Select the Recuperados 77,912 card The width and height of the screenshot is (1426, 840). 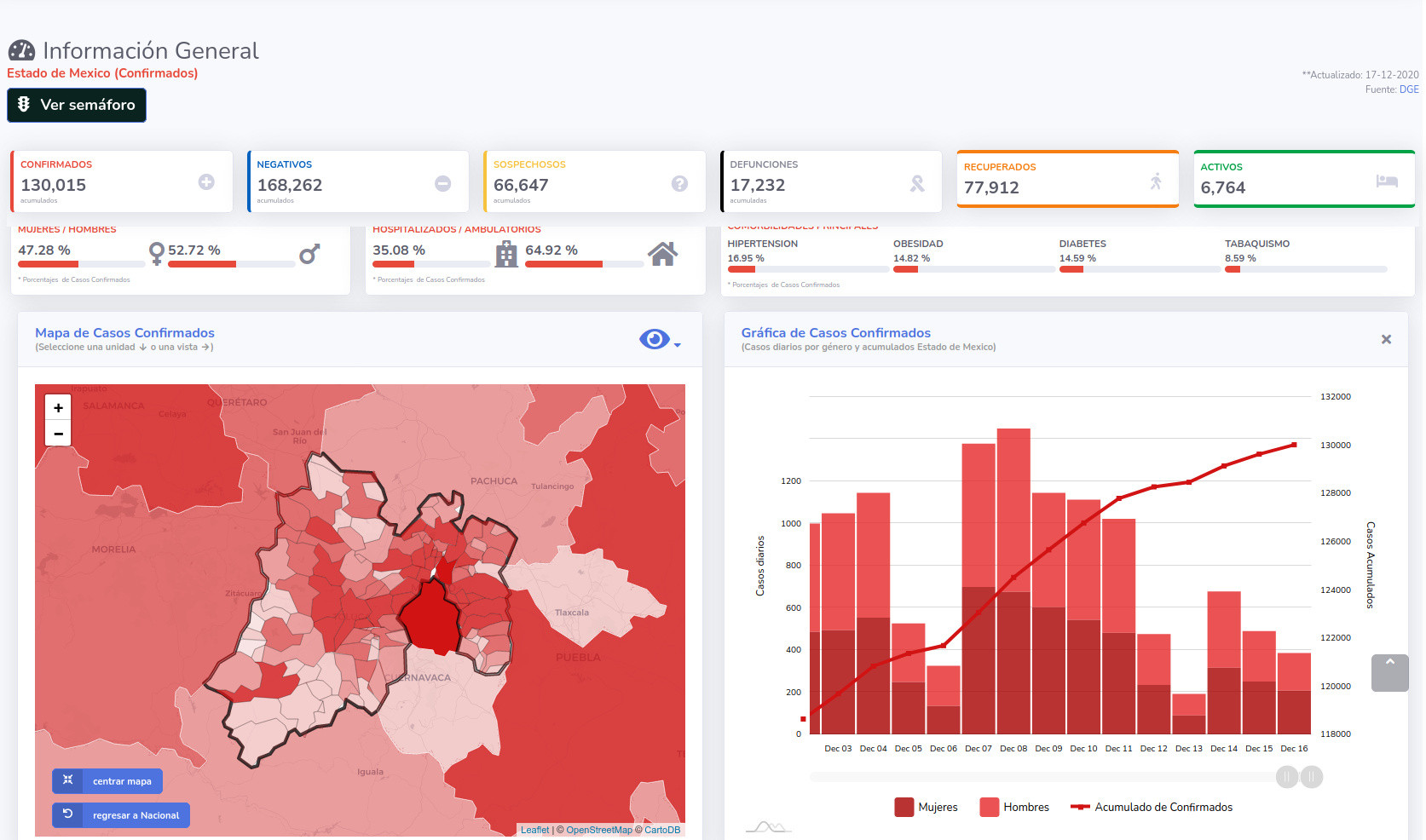1068,179
